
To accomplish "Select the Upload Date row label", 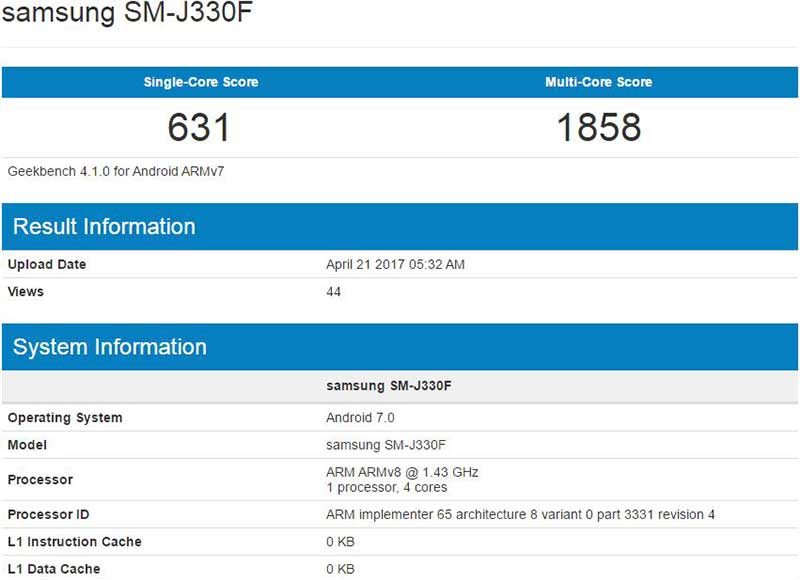I will [47, 265].
